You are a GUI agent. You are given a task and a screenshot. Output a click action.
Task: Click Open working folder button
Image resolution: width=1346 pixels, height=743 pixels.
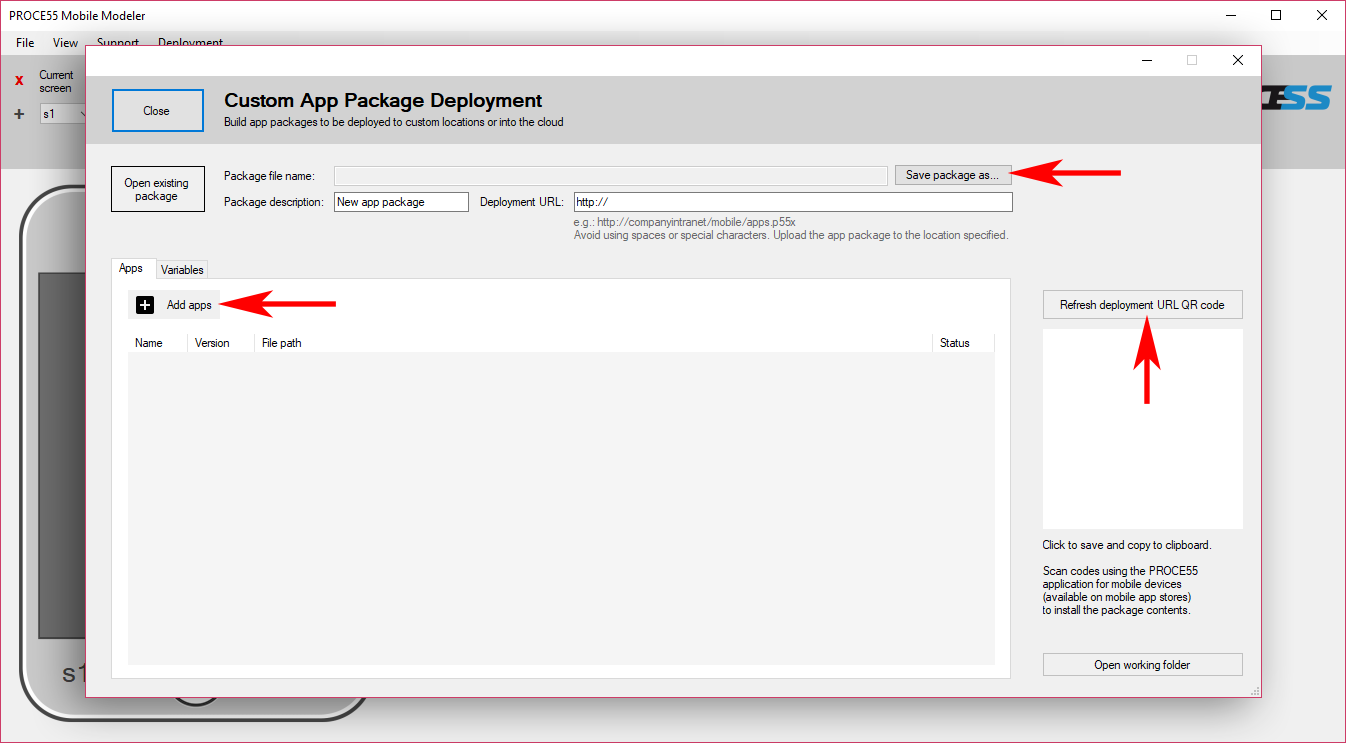coord(1142,665)
